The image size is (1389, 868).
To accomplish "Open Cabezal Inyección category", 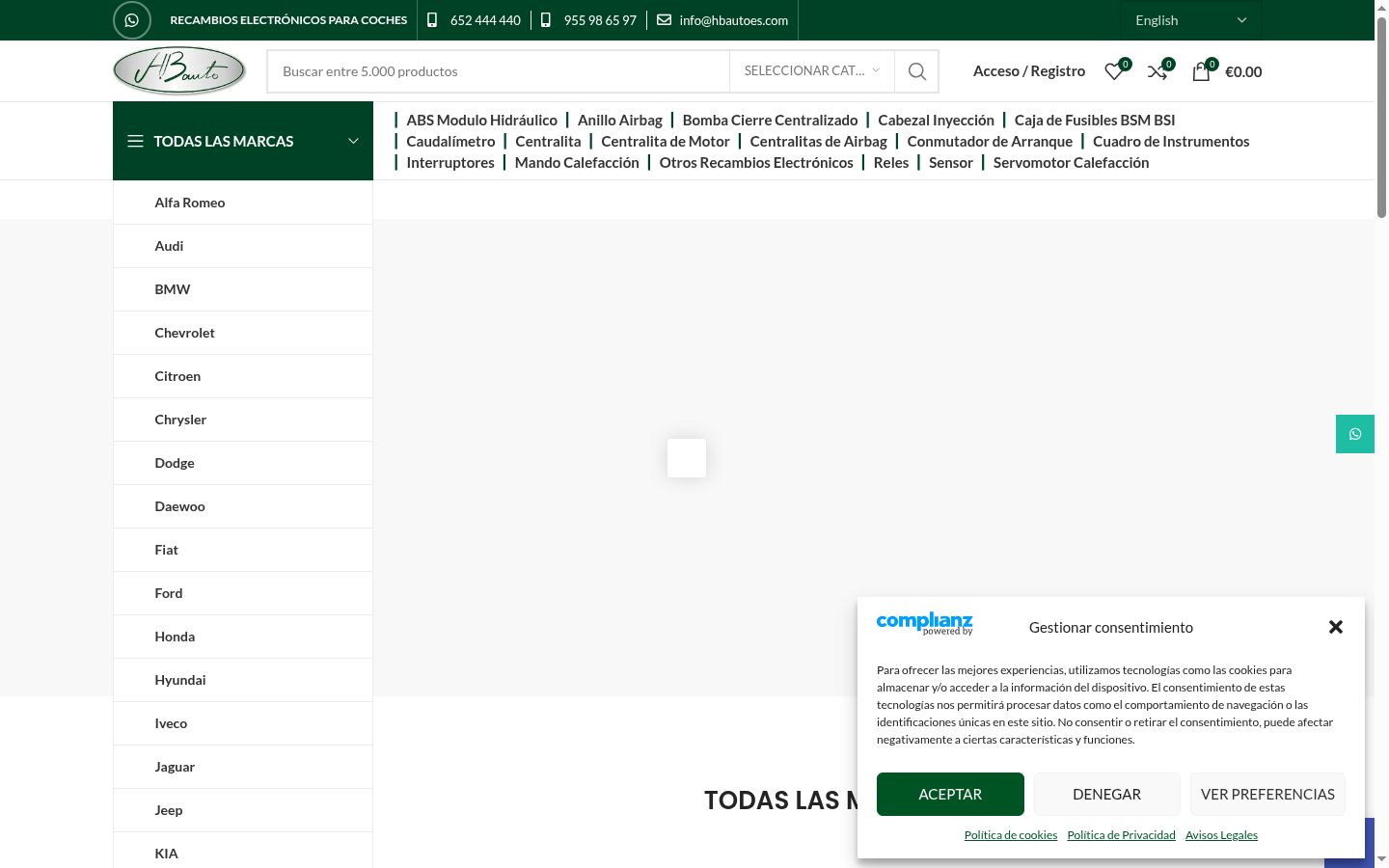I will (x=936, y=120).
